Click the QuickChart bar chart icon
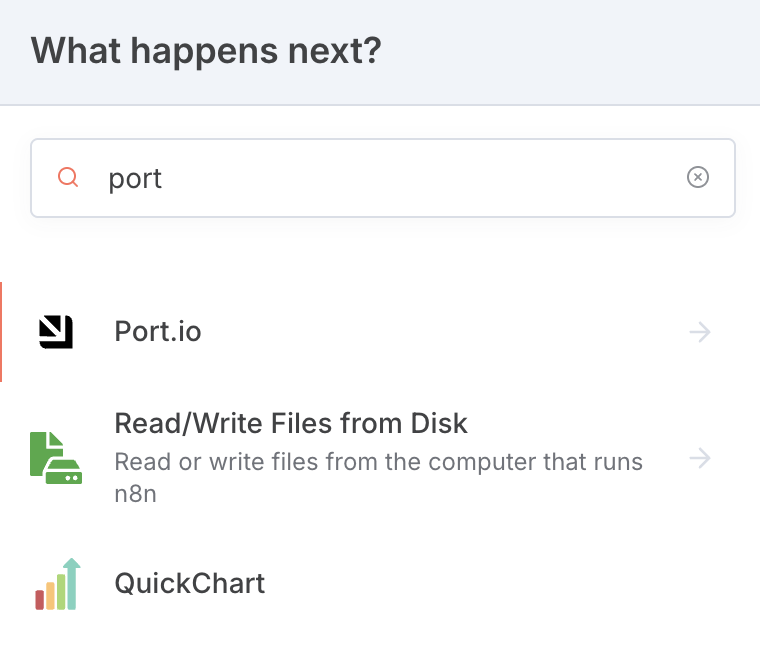This screenshot has height=652, width=760. (56, 584)
